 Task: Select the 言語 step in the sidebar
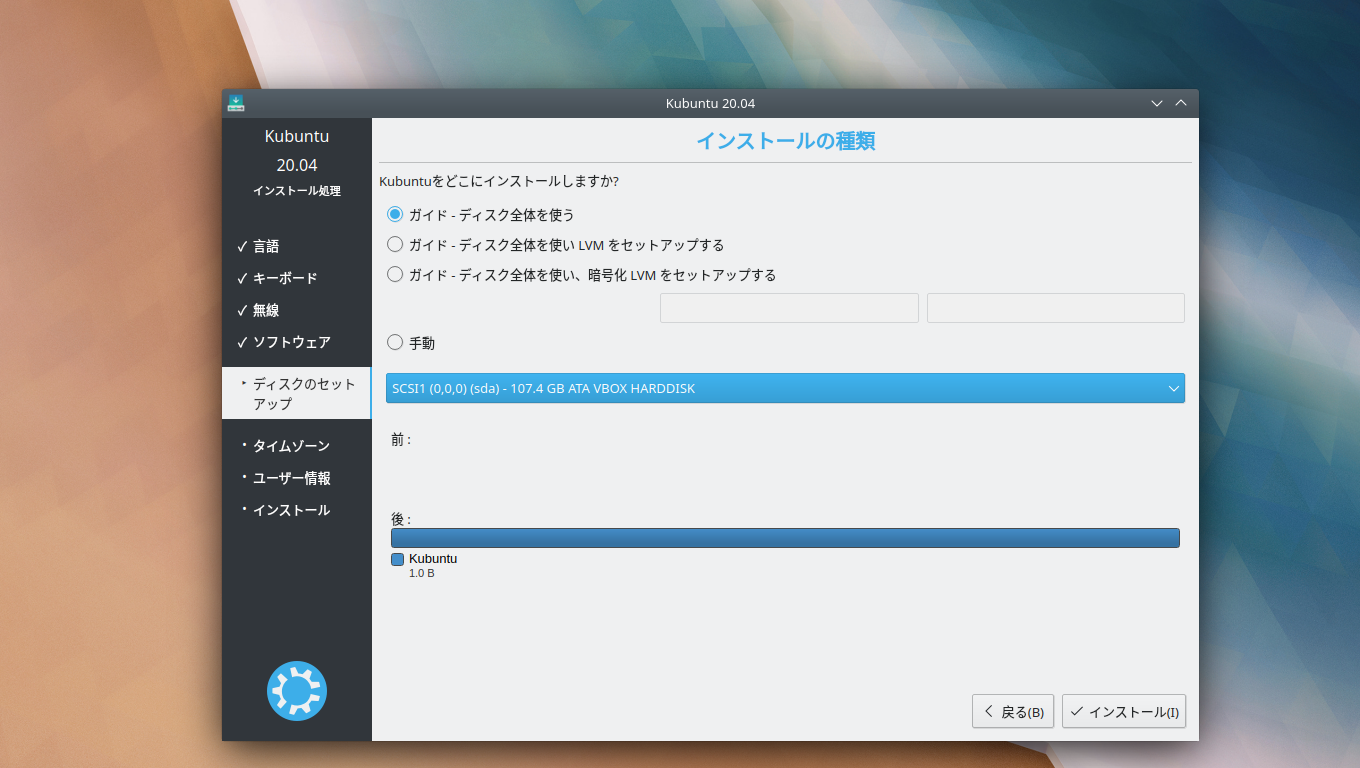coord(266,246)
